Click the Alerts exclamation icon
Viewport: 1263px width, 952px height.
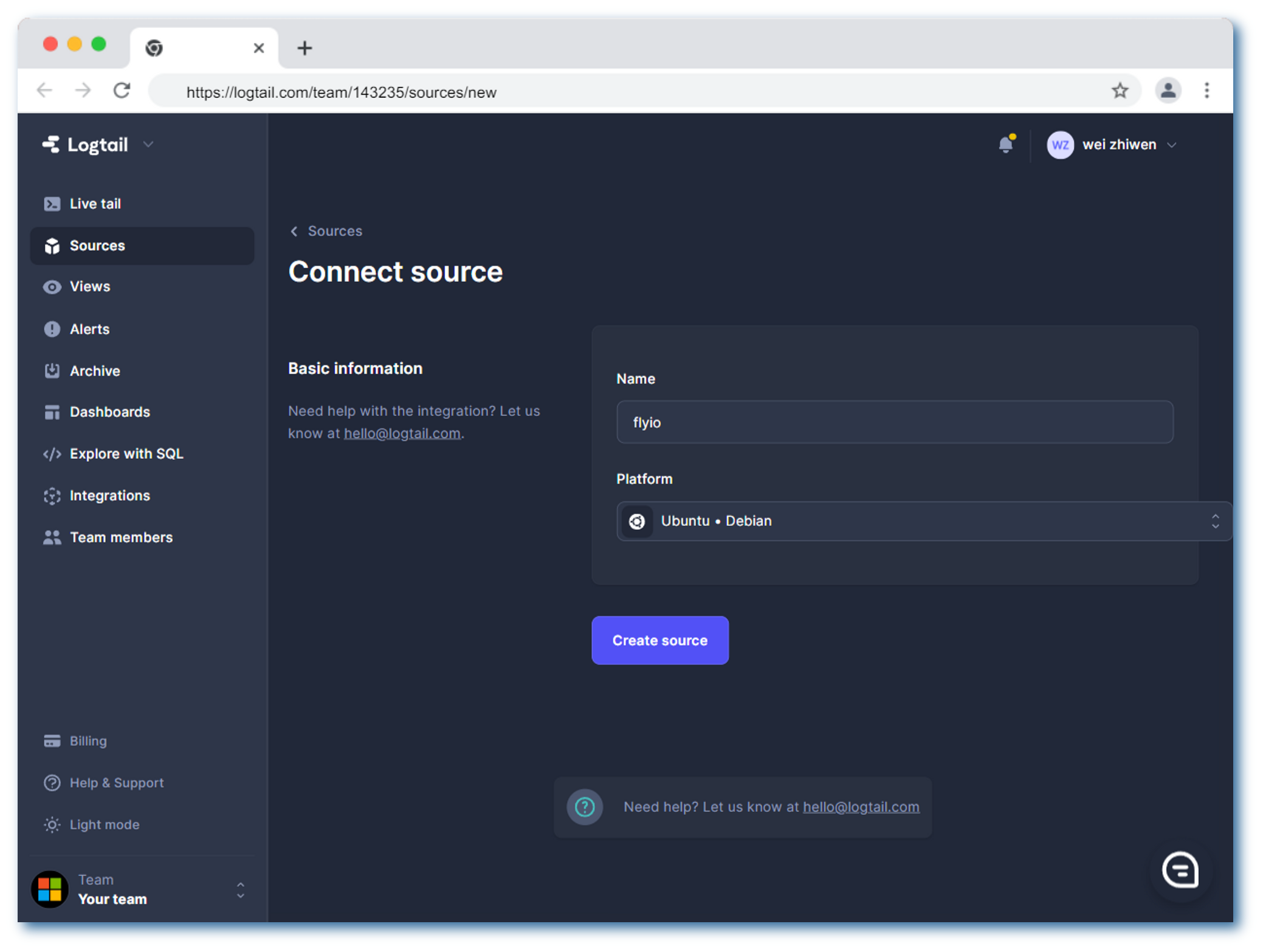click(x=52, y=329)
